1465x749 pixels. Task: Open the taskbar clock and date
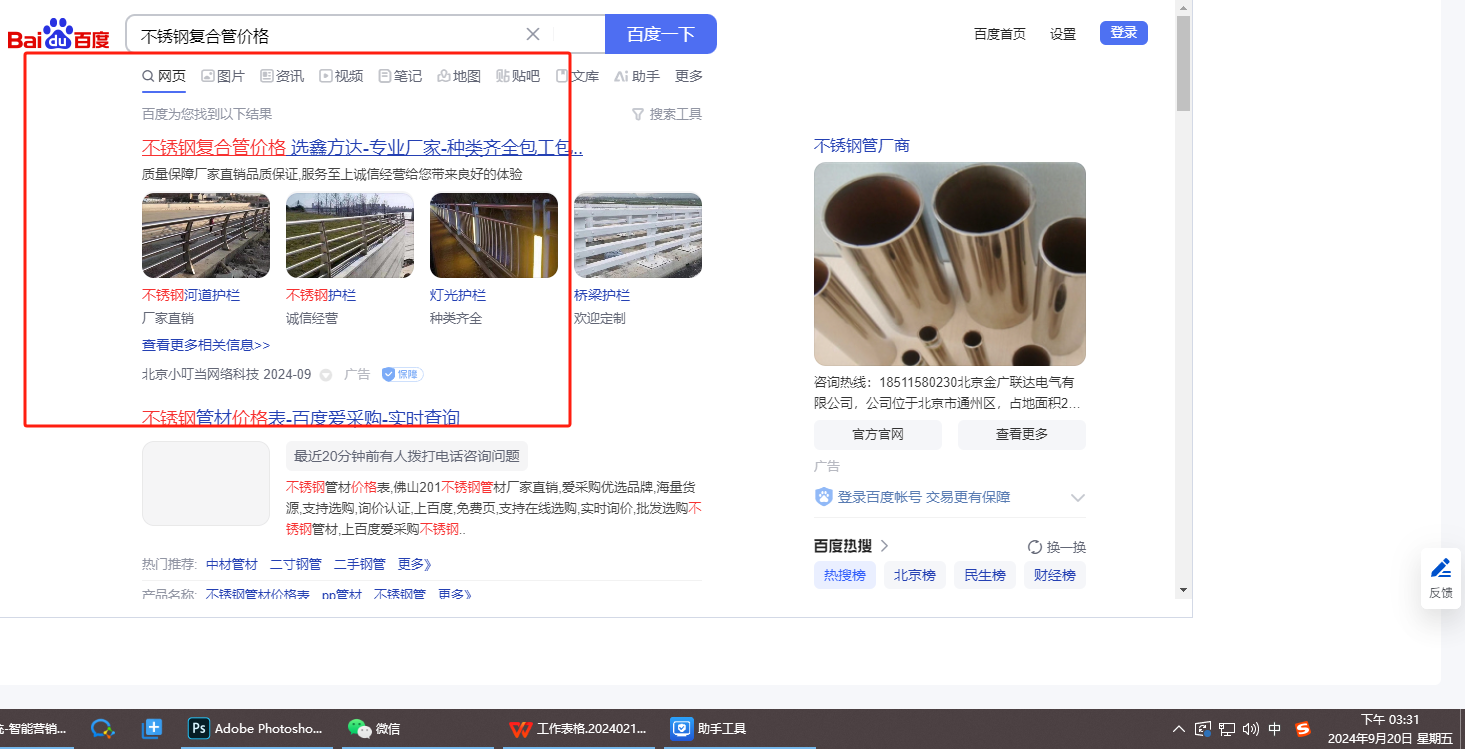click(1390, 729)
